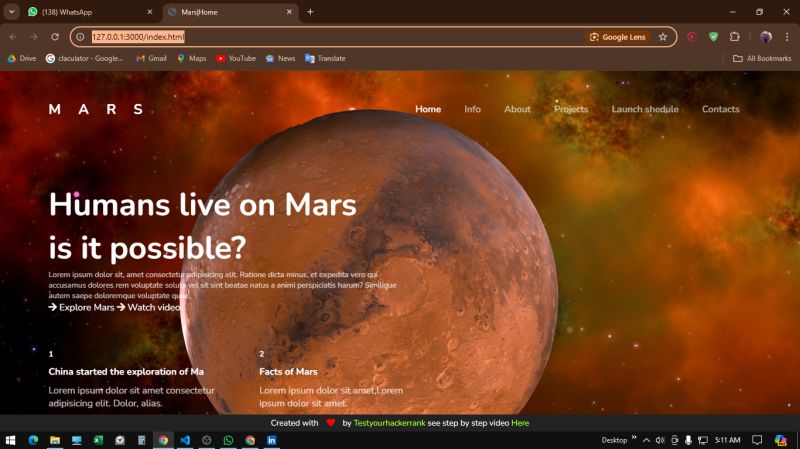
Task: Open the Windows Start menu
Action: (x=10, y=440)
